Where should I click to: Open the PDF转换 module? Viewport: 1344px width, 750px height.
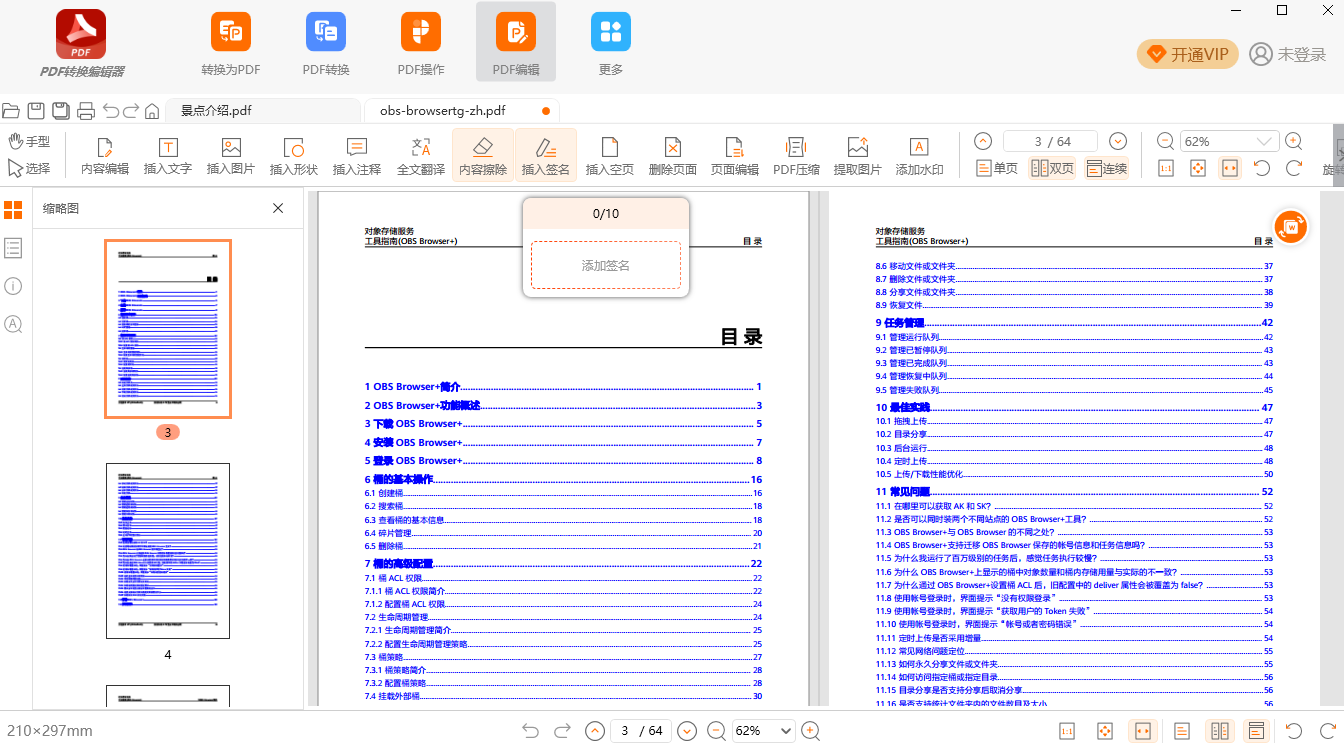pos(326,44)
